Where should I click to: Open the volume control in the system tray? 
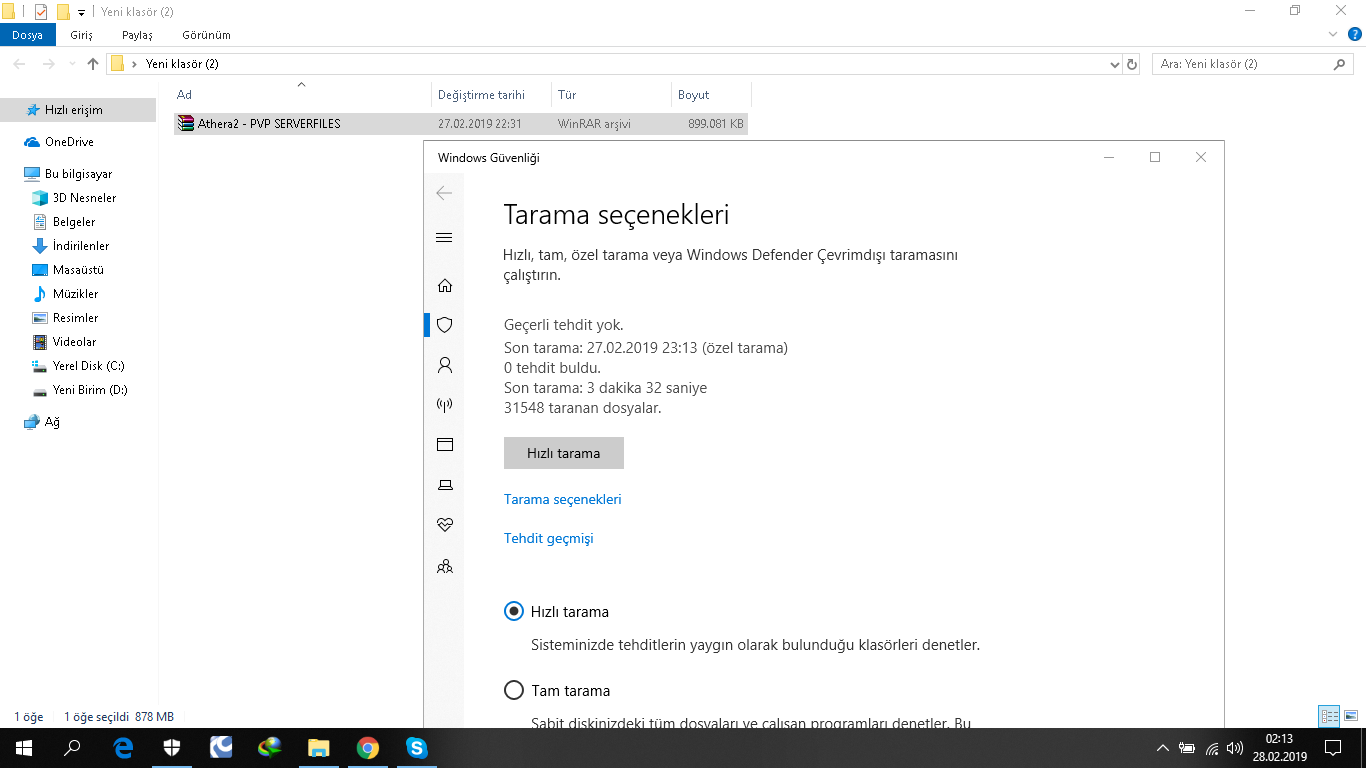[x=1235, y=748]
